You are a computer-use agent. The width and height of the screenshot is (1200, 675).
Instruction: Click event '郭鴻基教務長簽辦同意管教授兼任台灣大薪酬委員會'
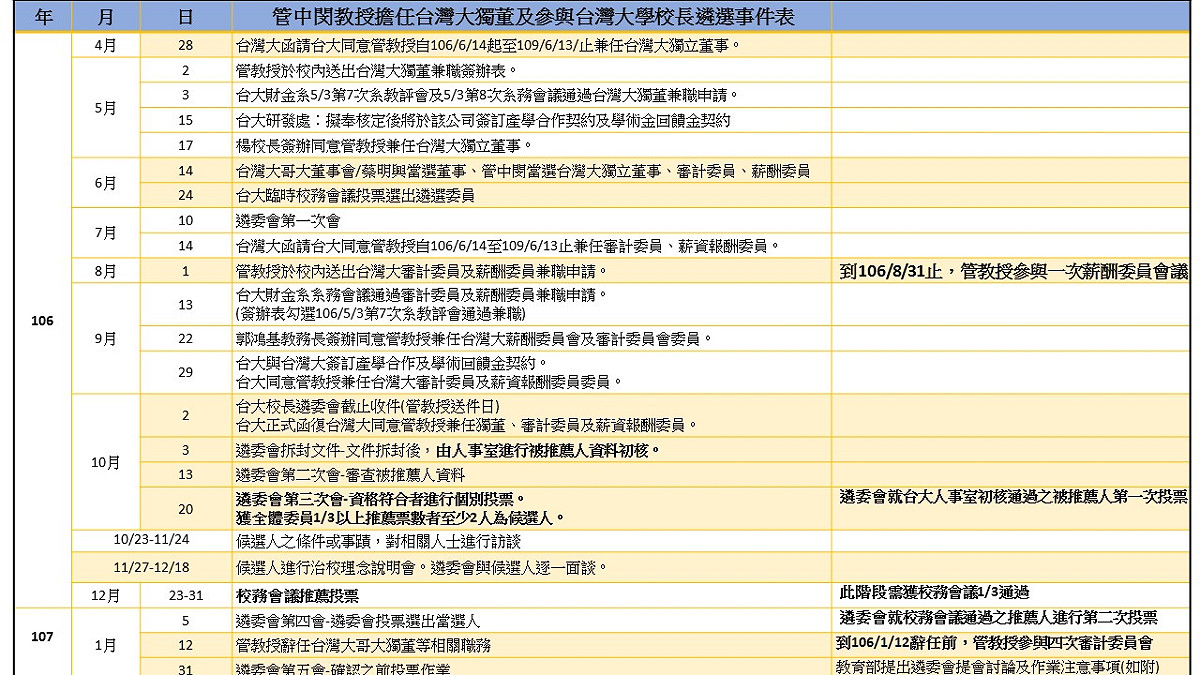474,338
